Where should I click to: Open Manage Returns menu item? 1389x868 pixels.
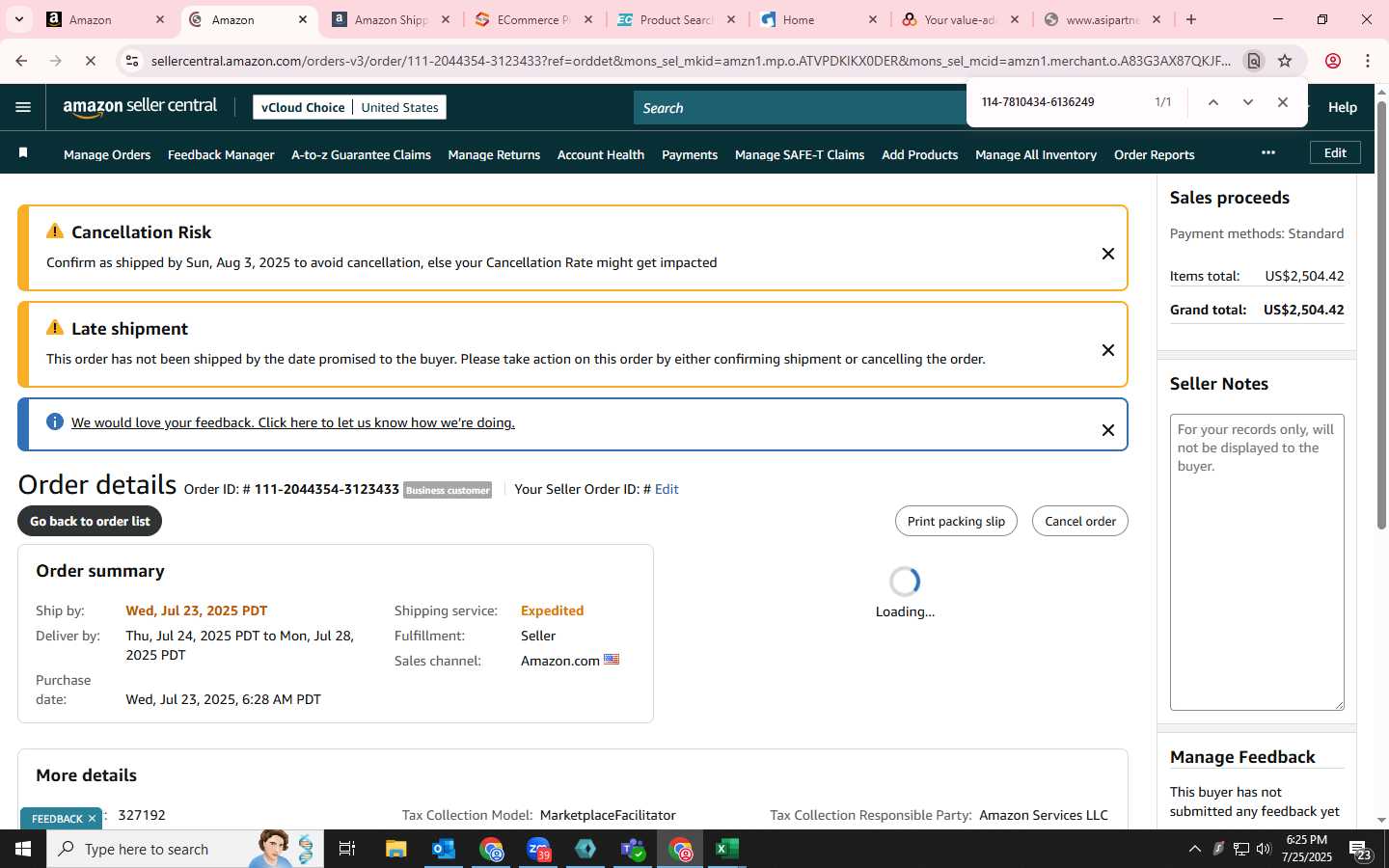point(494,154)
